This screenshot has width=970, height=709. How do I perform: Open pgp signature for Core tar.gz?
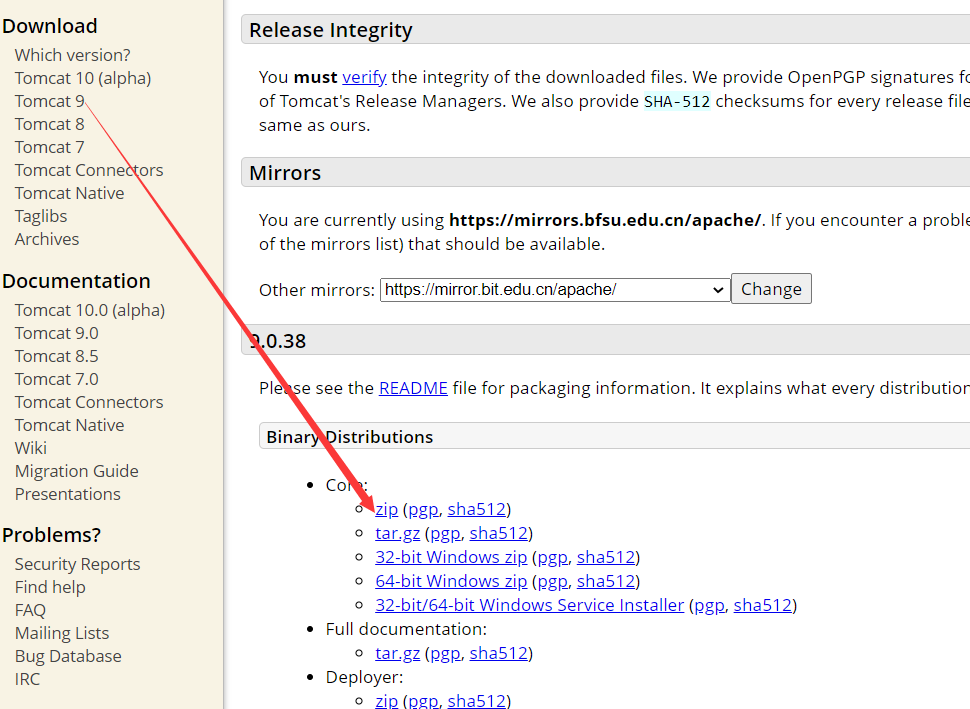(x=445, y=533)
